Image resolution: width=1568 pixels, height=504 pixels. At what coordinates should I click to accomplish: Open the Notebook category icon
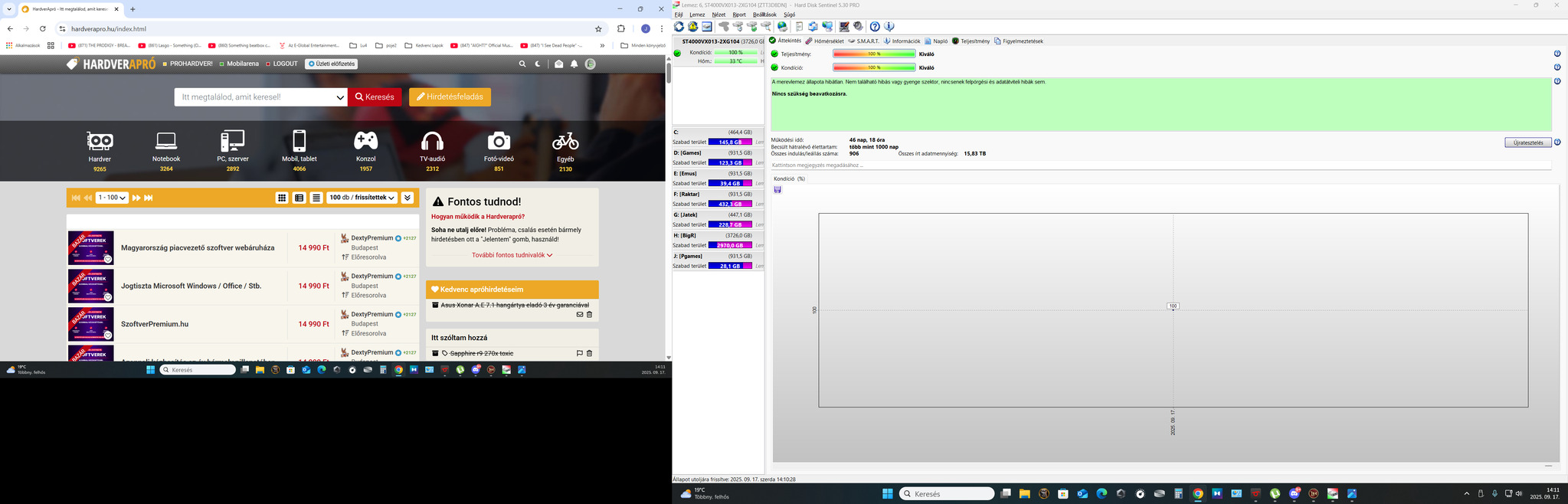tap(166, 141)
